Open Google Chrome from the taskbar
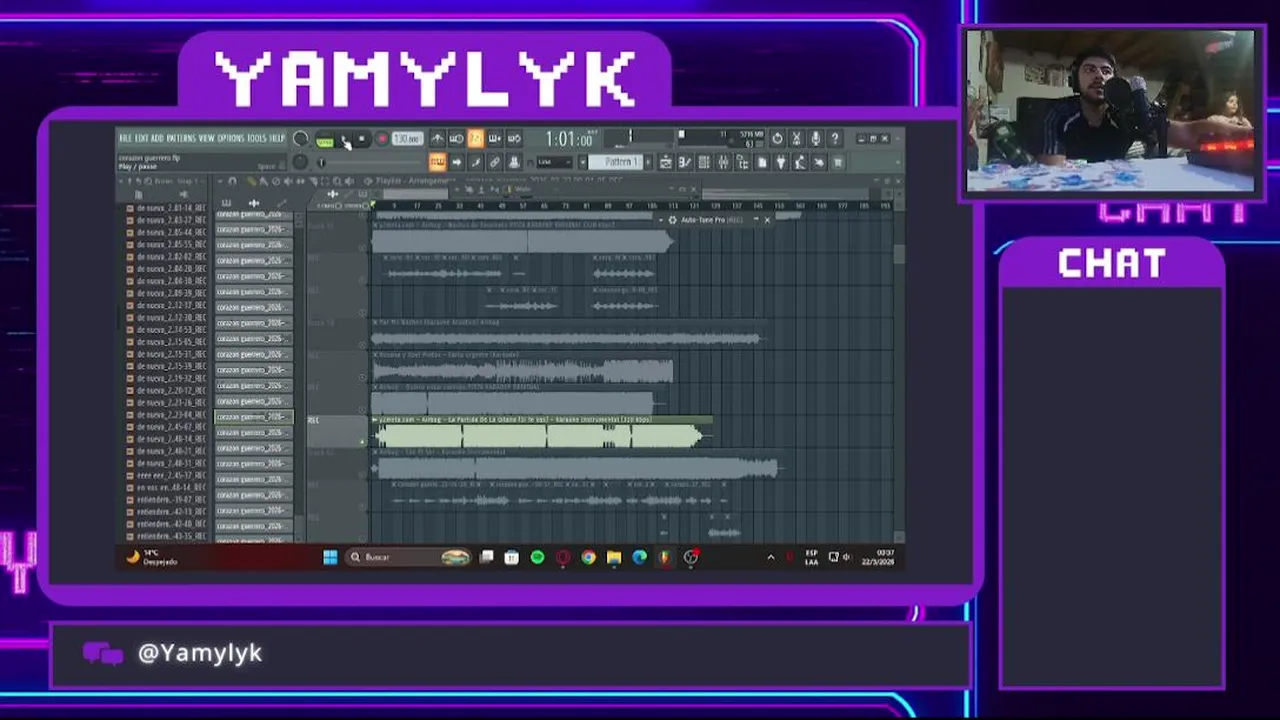 (x=588, y=557)
